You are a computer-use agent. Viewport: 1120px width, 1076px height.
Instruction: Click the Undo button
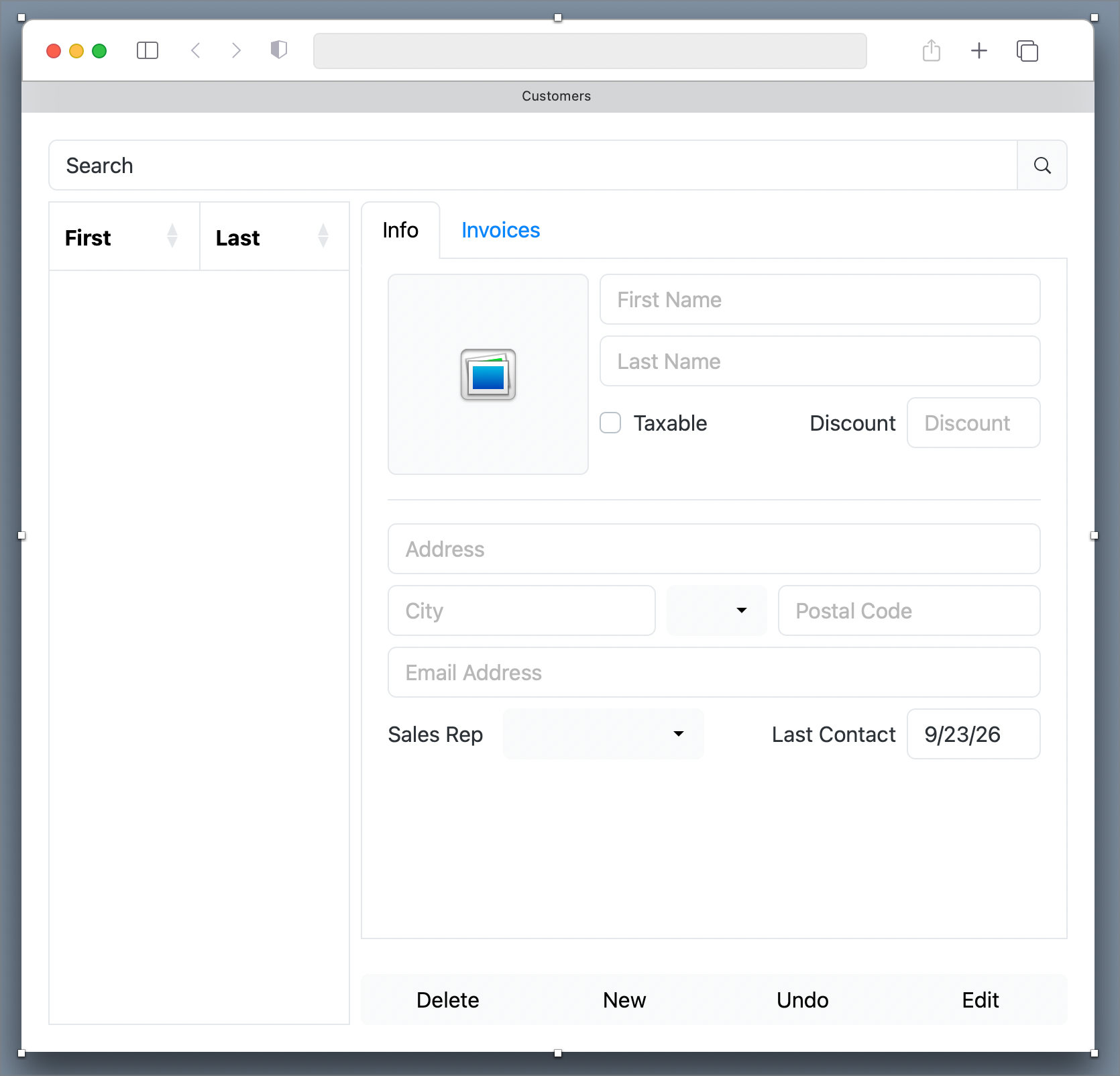coord(803,1000)
